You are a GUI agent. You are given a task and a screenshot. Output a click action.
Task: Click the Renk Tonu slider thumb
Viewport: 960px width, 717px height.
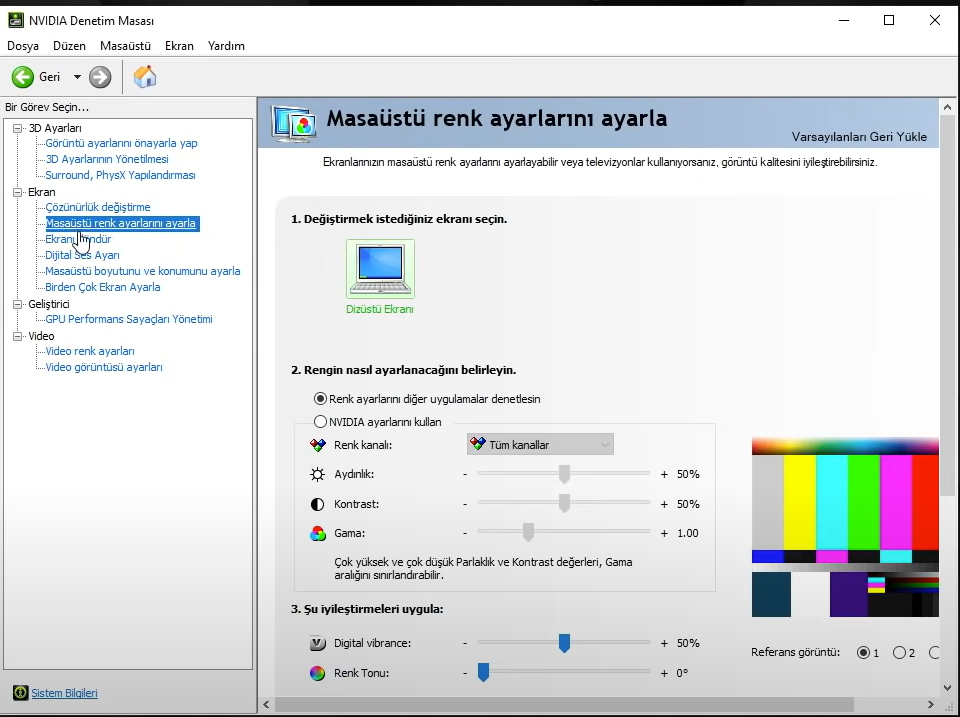[483, 672]
